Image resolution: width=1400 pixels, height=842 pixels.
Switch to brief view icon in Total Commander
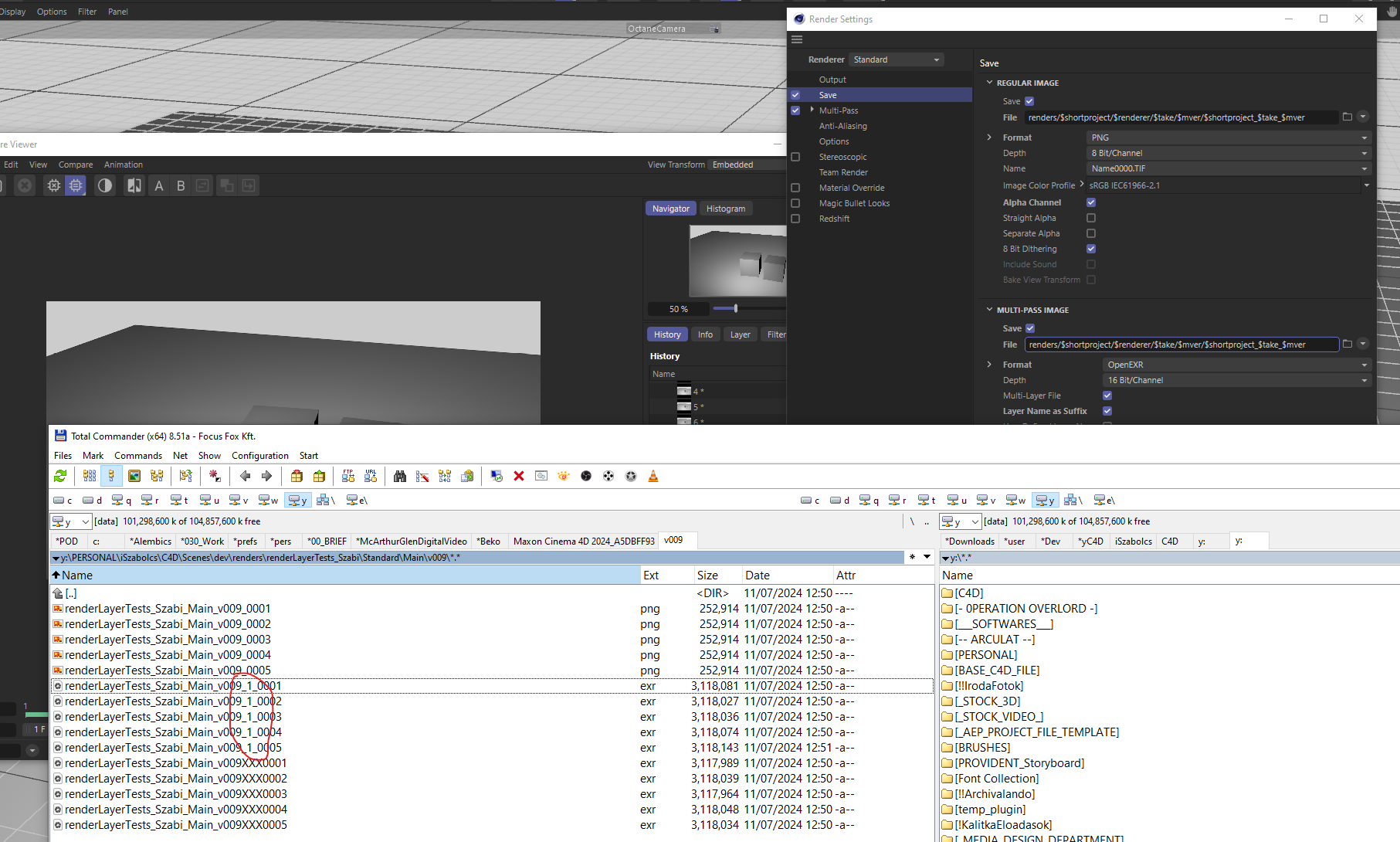click(x=90, y=476)
